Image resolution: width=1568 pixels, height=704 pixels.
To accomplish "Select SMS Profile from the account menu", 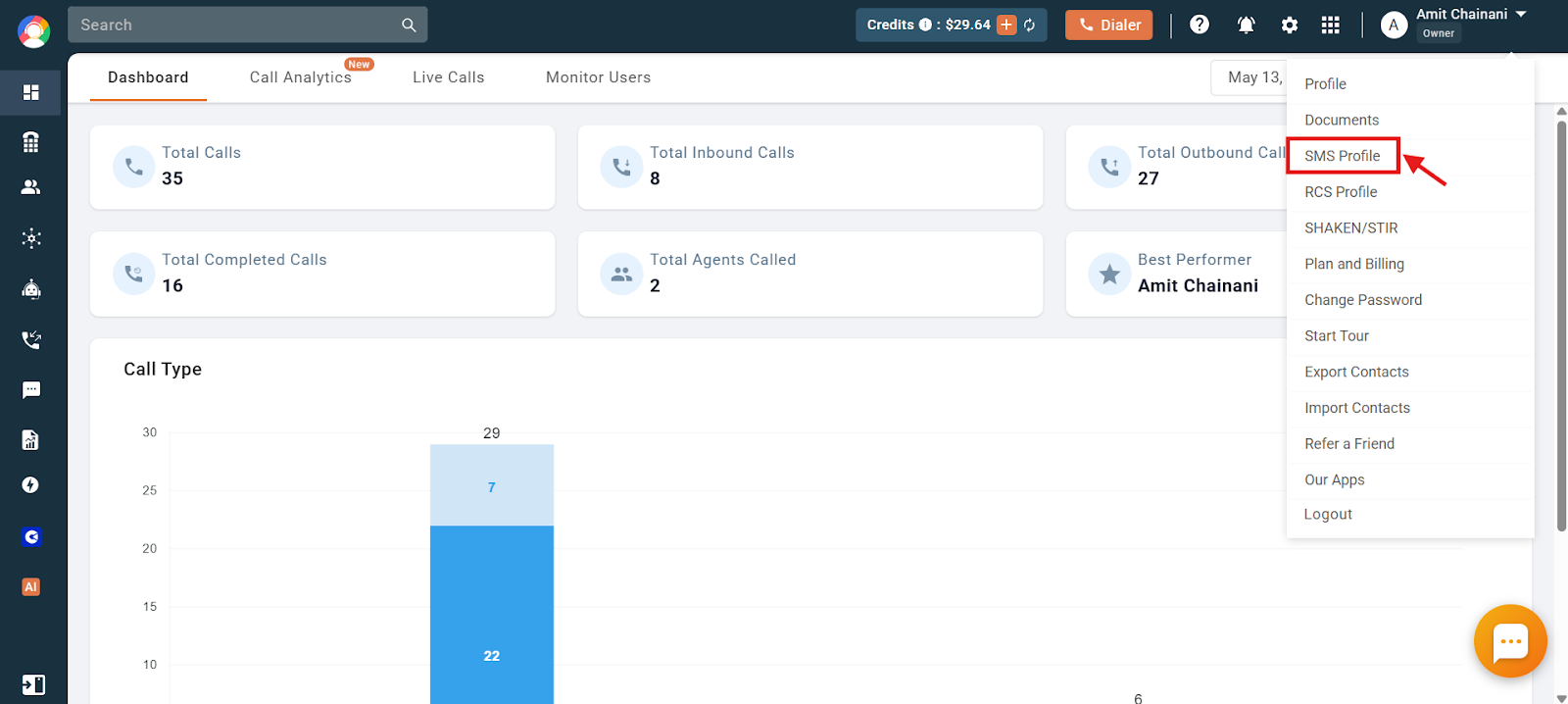I will [x=1343, y=156].
